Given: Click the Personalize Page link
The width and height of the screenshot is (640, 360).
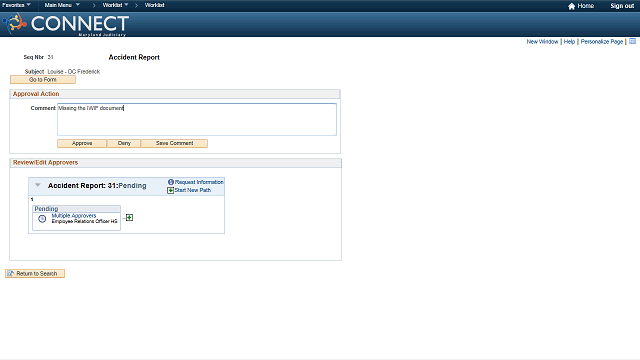Looking at the screenshot, I should click(602, 42).
